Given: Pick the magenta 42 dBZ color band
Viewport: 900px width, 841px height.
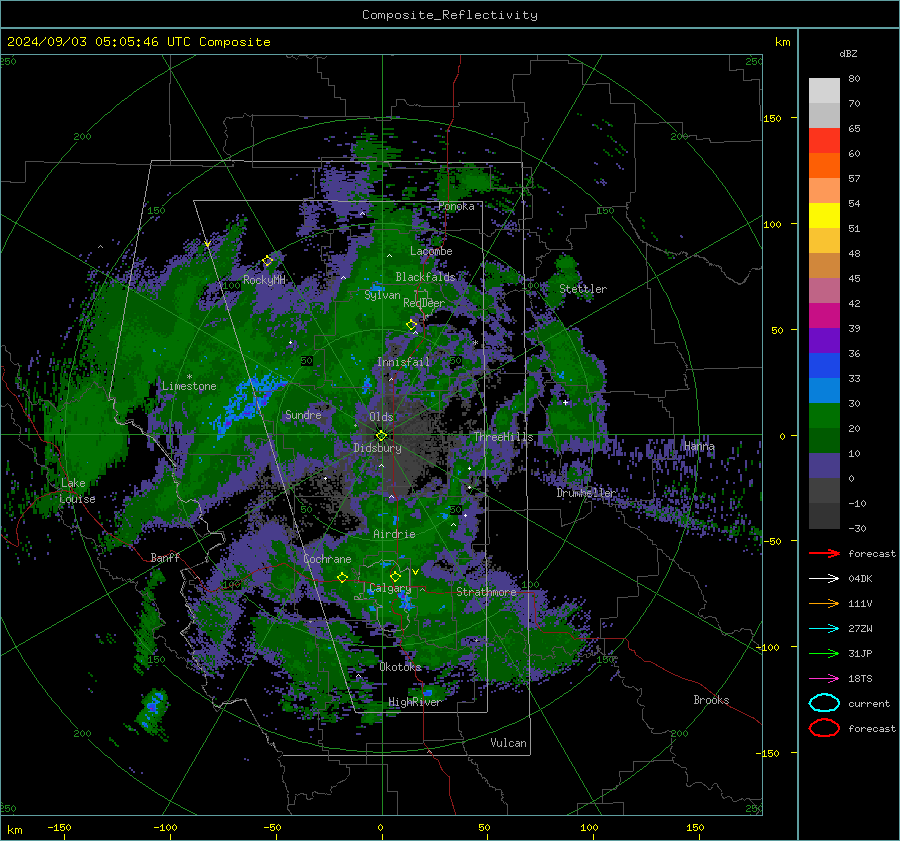Looking at the screenshot, I should [x=824, y=315].
